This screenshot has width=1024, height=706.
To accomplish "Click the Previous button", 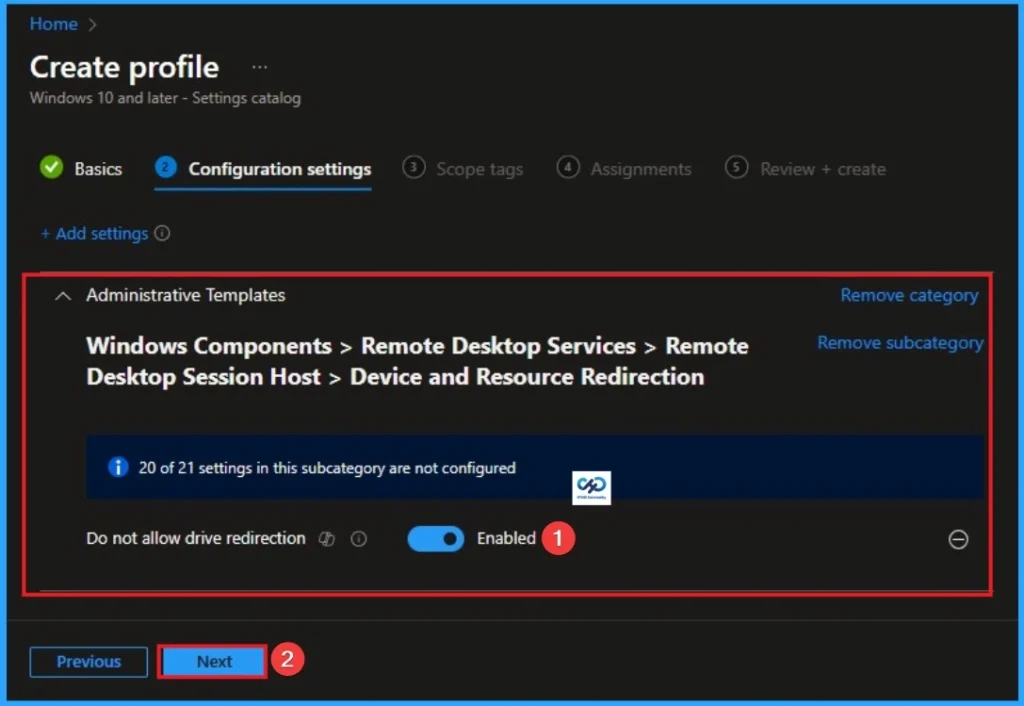I will point(88,661).
